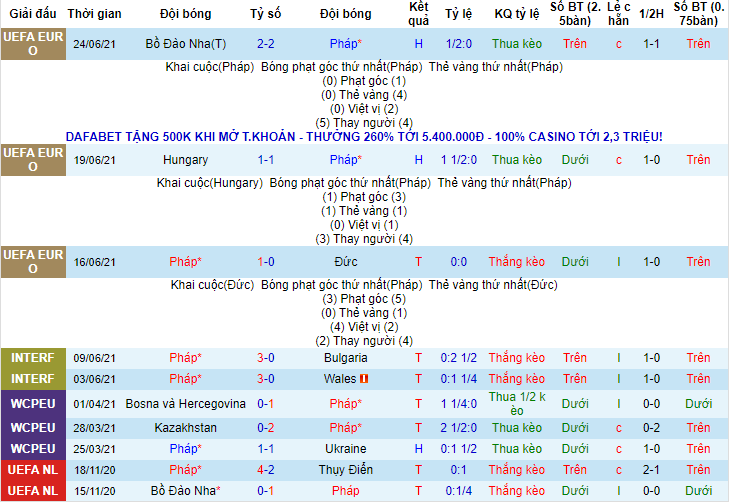Click the UEFA EURO badge in the Hungary row
Image resolution: width=729 pixels, height=502 pixels.
[33, 160]
